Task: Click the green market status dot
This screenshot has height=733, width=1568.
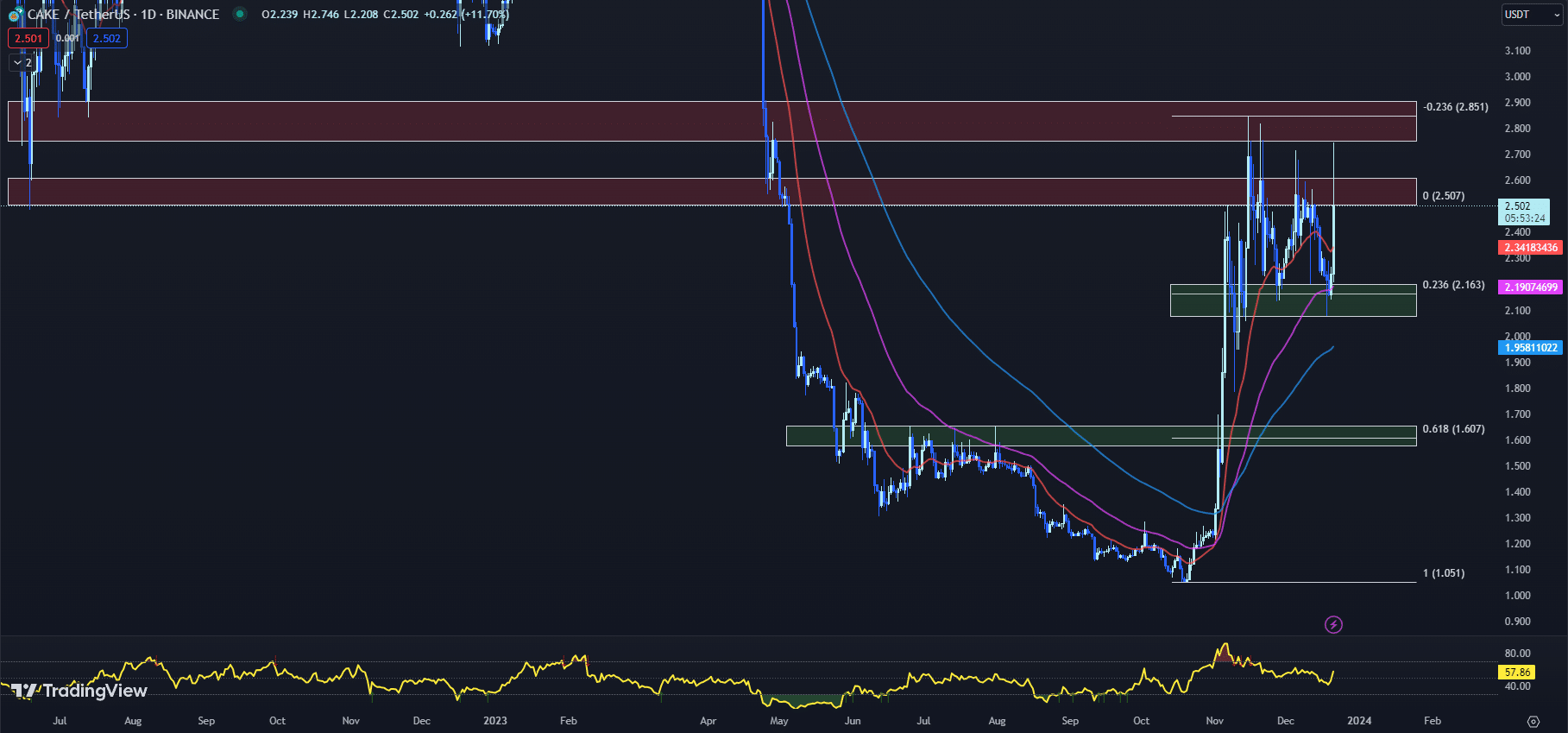Action: pyautogui.click(x=240, y=14)
